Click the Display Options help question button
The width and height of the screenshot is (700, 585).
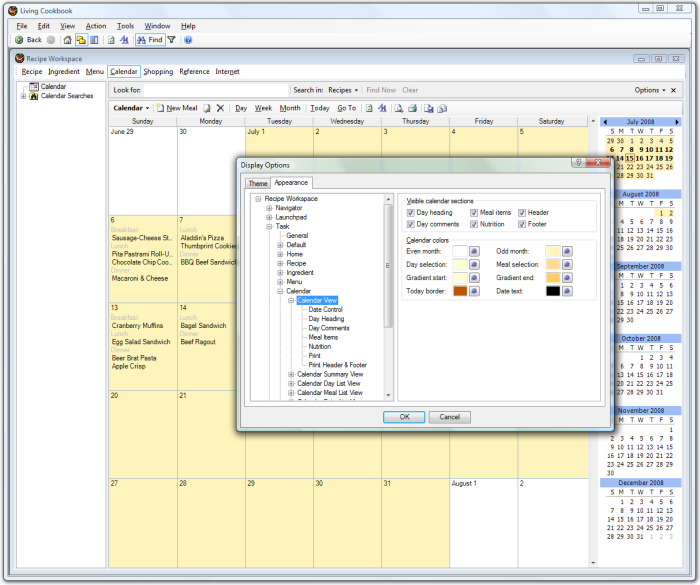pyautogui.click(x=578, y=163)
